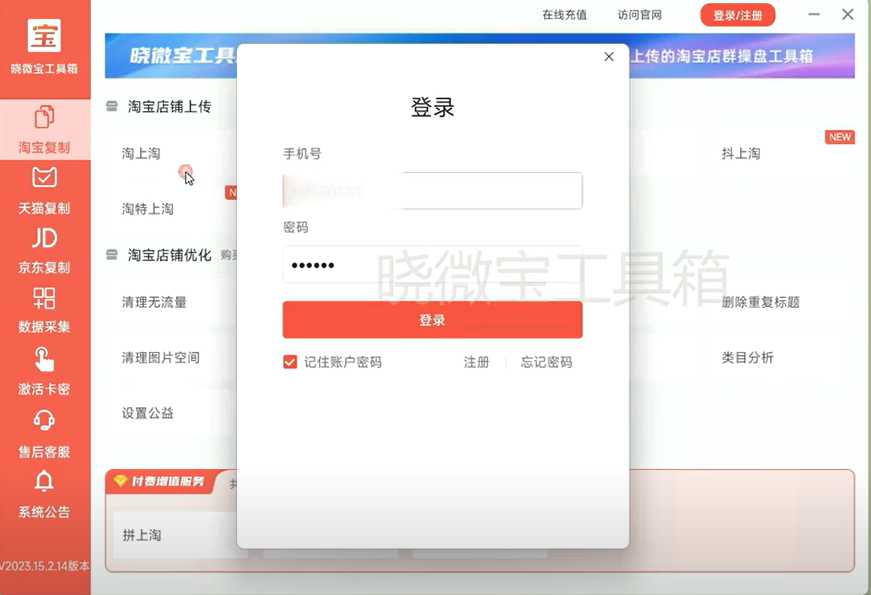Select the 淘上淘 tool

141,154
